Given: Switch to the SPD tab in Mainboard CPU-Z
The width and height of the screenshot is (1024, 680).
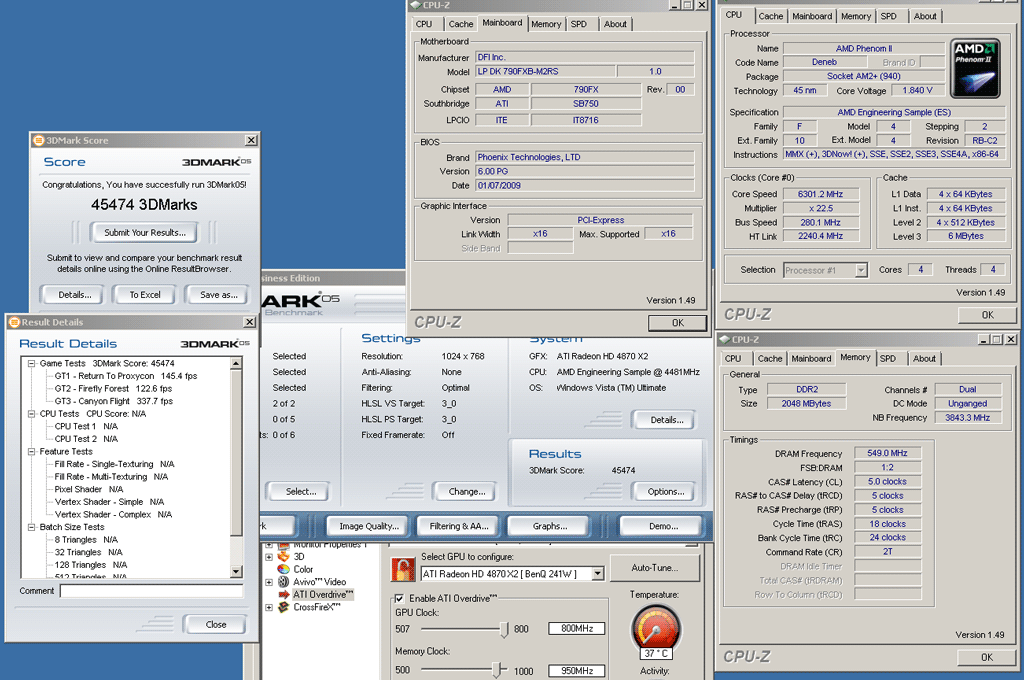Looking at the screenshot, I should tap(579, 24).
